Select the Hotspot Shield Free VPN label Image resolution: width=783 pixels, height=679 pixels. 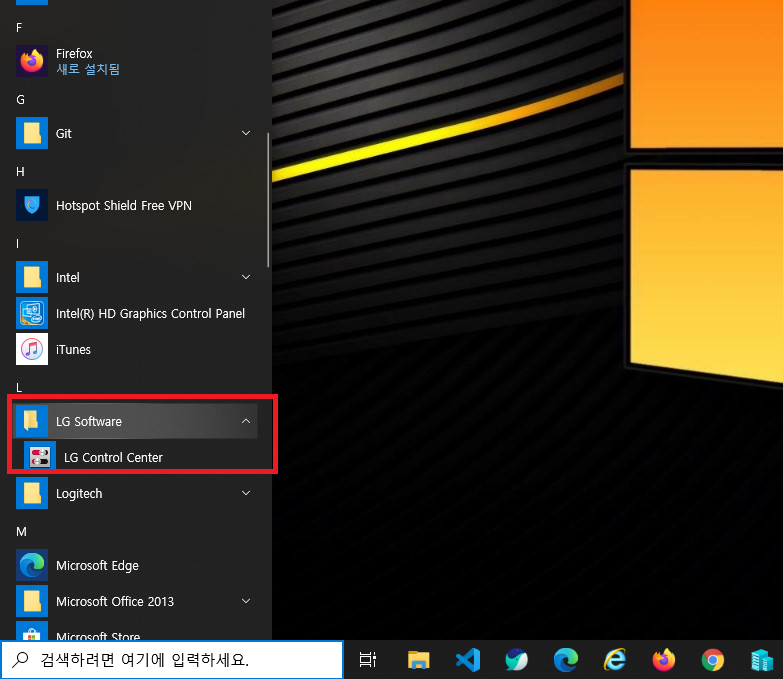[x=124, y=205]
